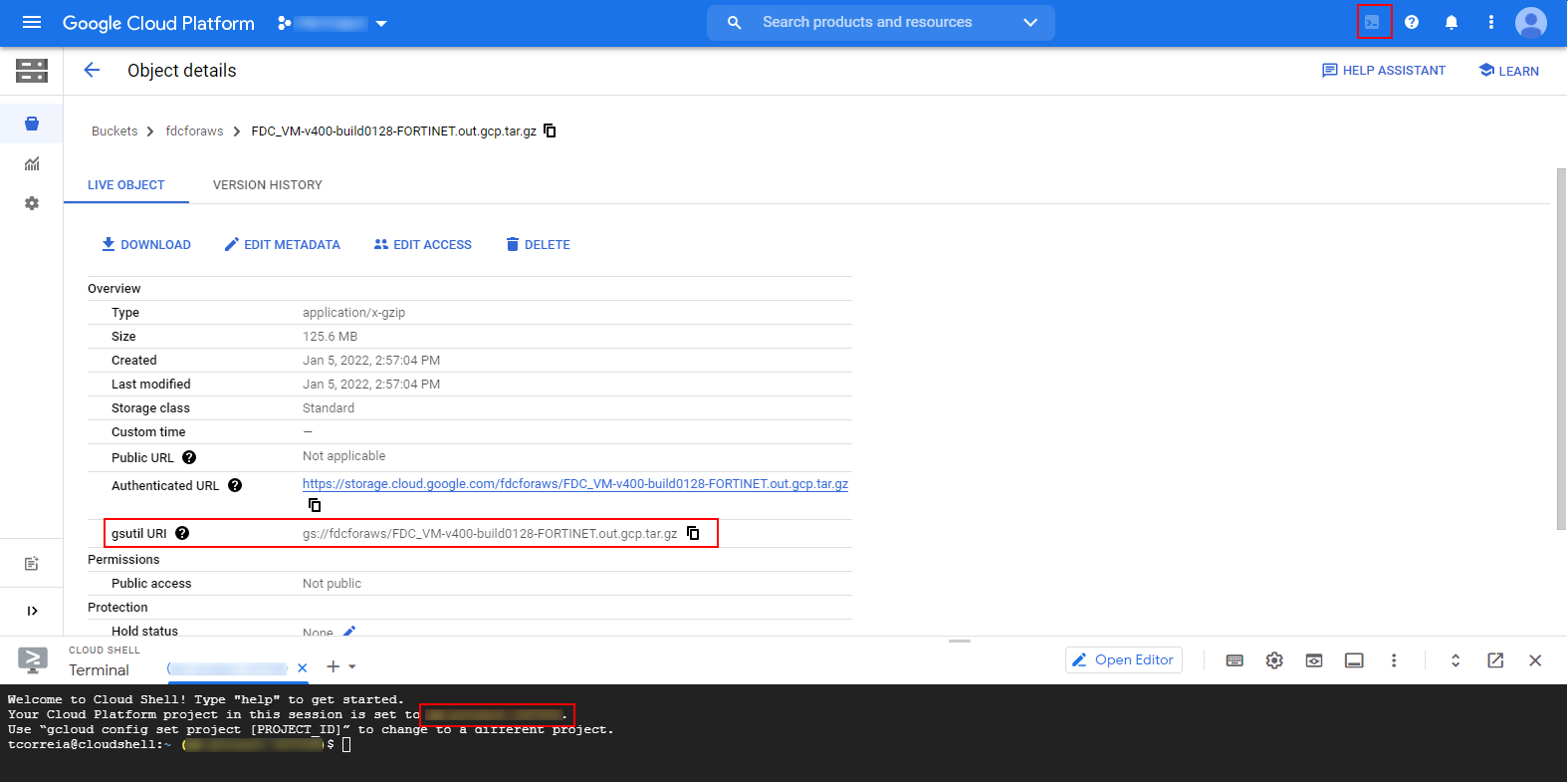The image size is (1568, 782).
Task: Open the project selector dropdown
Action: tap(334, 23)
